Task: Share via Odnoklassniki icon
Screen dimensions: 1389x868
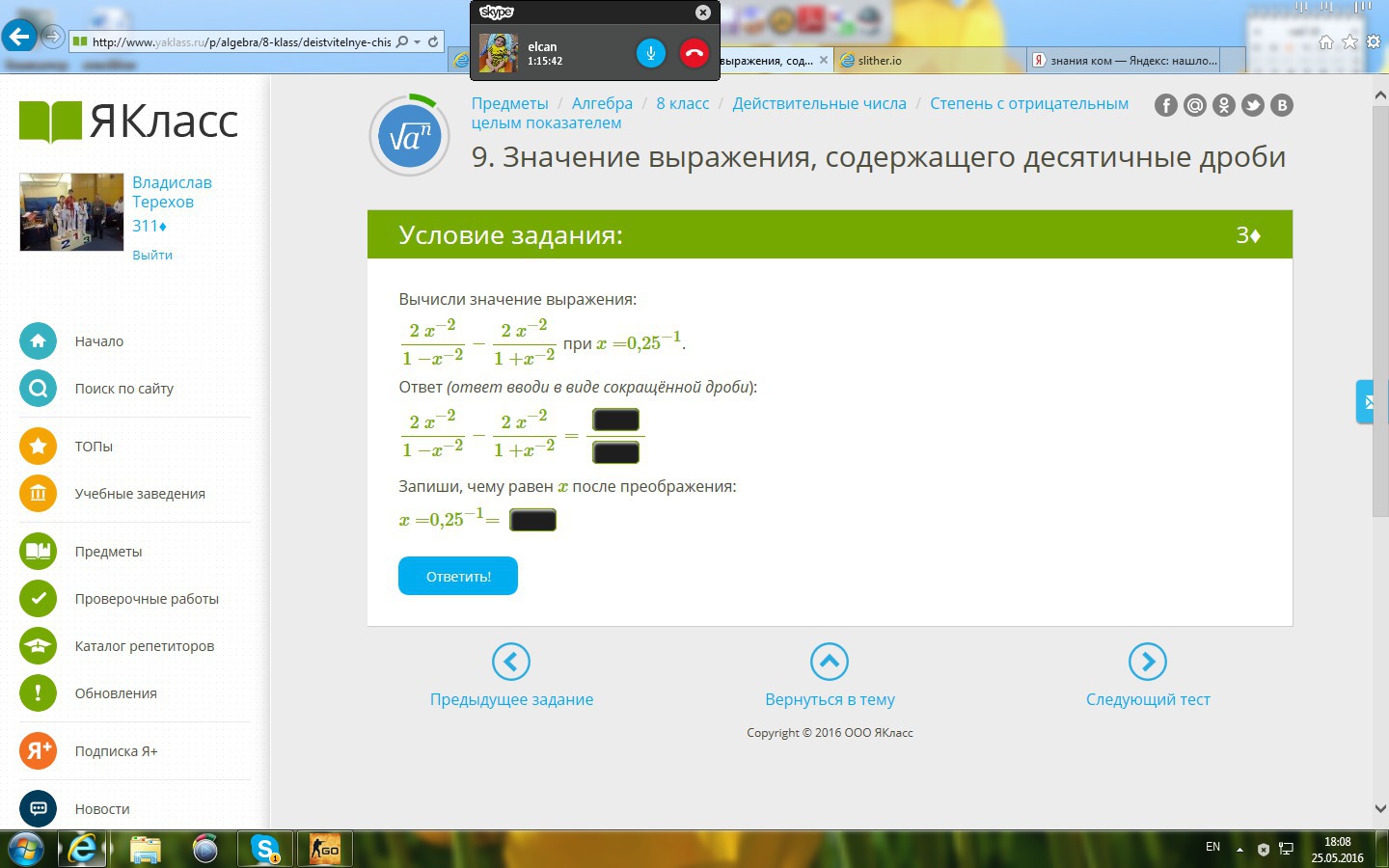Action: tap(1224, 105)
